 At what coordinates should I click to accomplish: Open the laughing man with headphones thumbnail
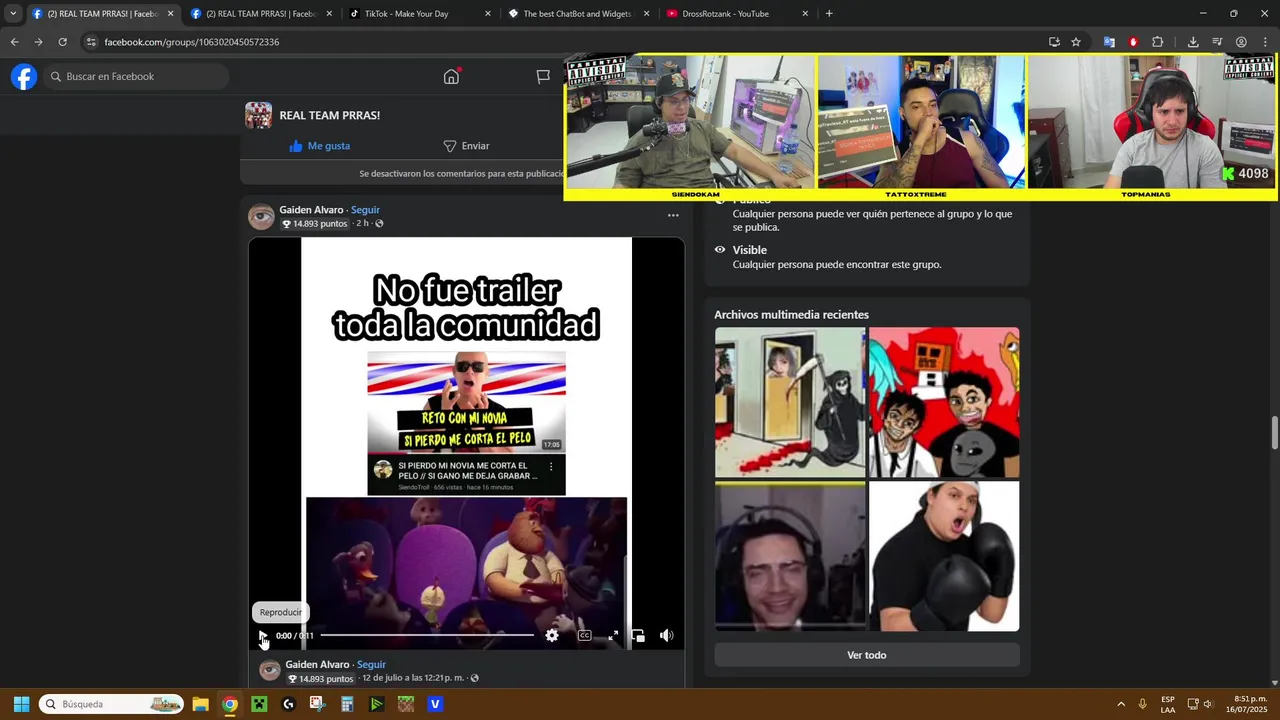tap(790, 556)
